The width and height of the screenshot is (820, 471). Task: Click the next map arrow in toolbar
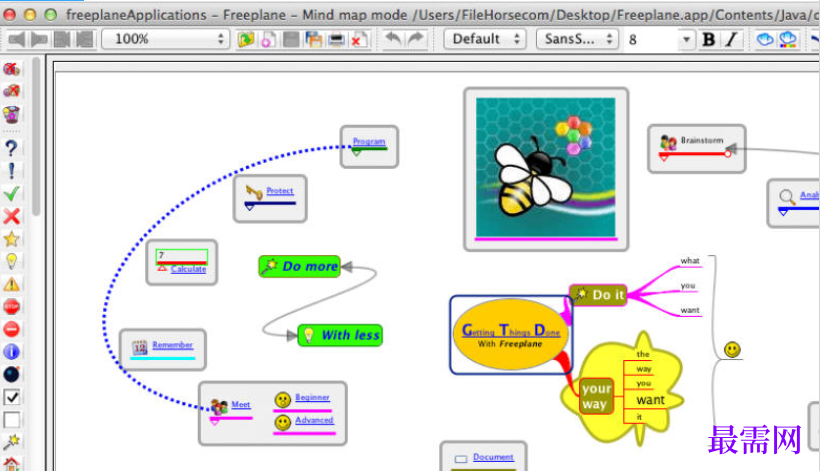coord(39,39)
